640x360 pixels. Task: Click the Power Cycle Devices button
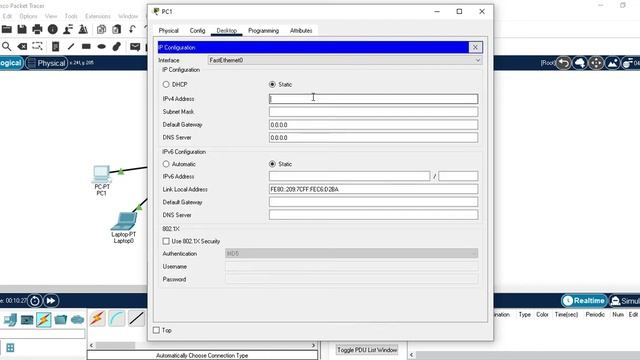pyautogui.click(x=35, y=301)
